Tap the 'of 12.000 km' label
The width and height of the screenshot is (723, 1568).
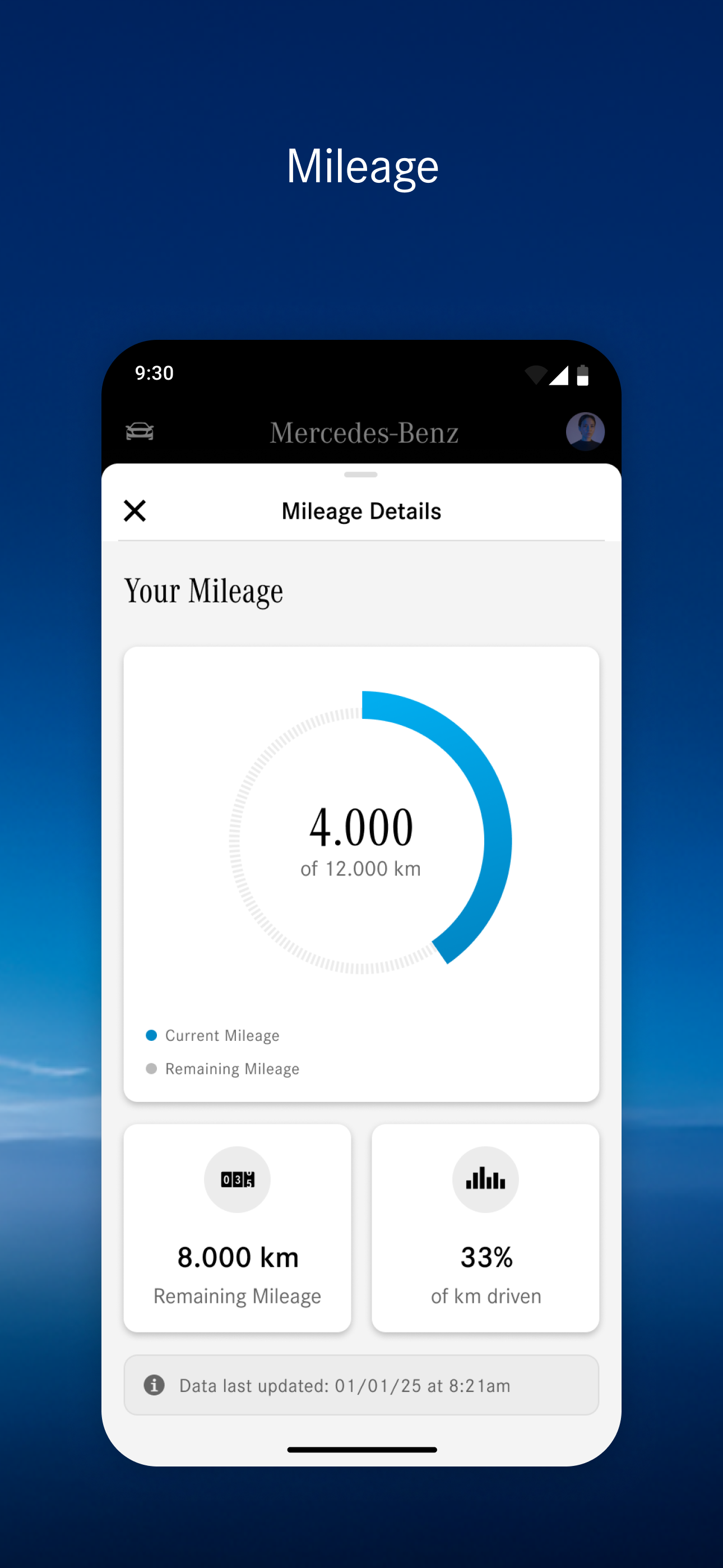[361, 869]
